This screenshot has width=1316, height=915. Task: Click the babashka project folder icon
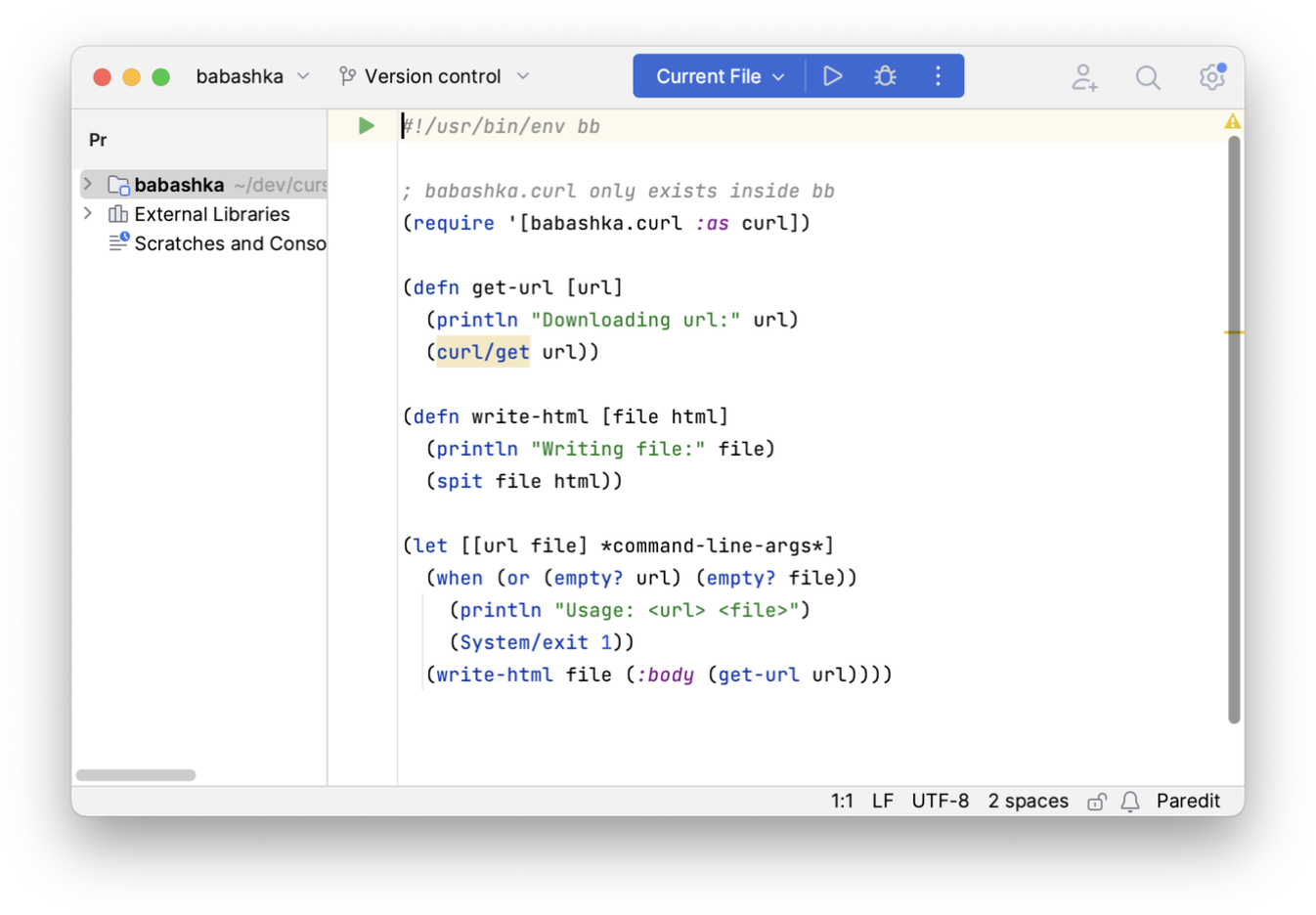pyautogui.click(x=118, y=185)
